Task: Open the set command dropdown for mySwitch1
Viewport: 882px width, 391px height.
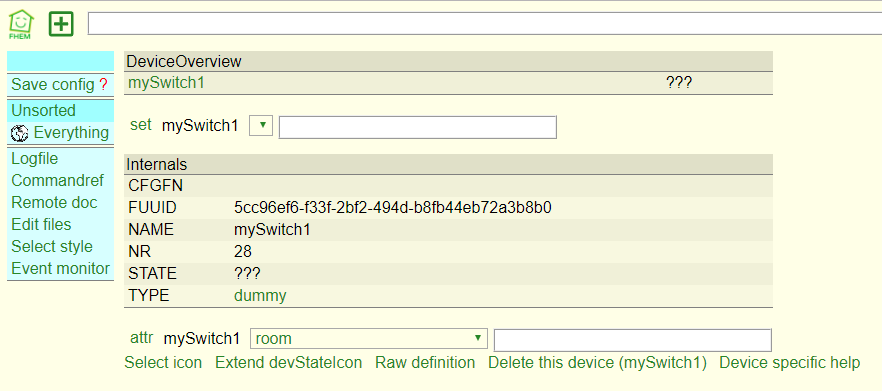Action: pos(260,125)
